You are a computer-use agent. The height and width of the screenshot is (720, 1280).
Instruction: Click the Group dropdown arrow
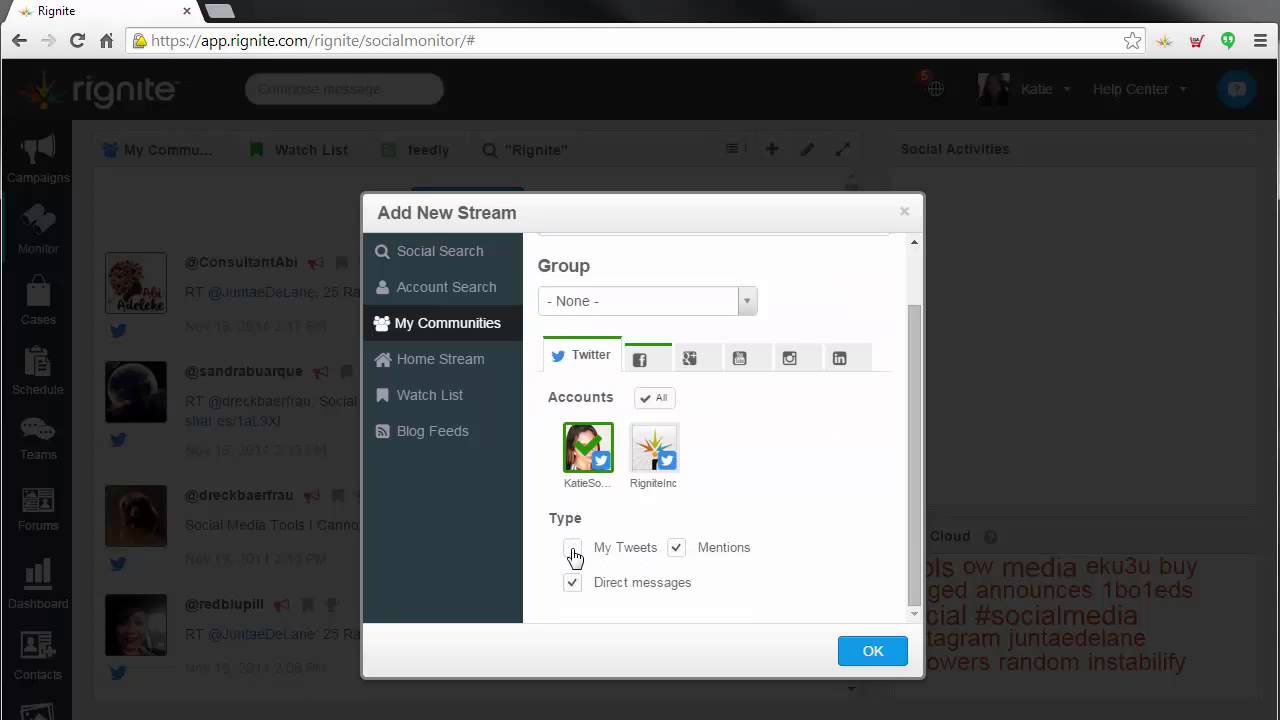pos(747,301)
